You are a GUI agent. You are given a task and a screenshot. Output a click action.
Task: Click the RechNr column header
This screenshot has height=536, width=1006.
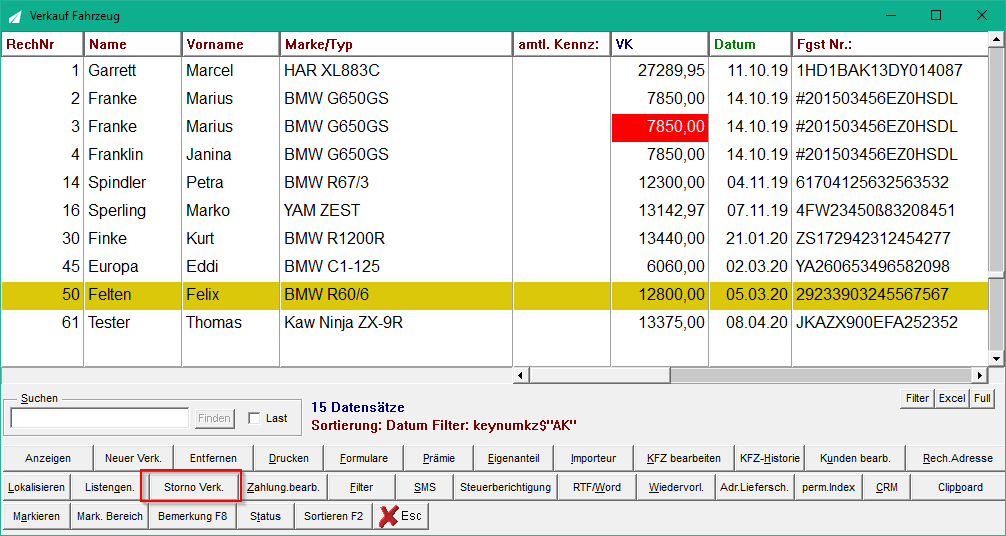[42, 44]
